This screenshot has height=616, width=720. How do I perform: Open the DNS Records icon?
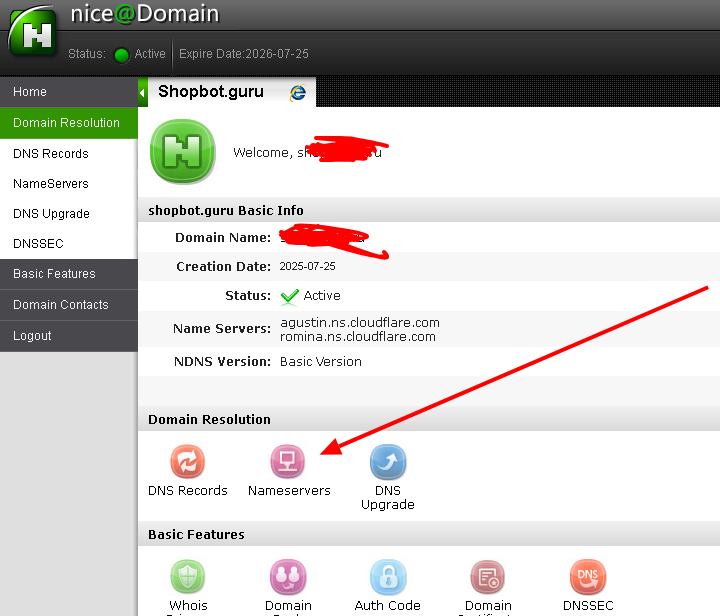[x=187, y=463]
